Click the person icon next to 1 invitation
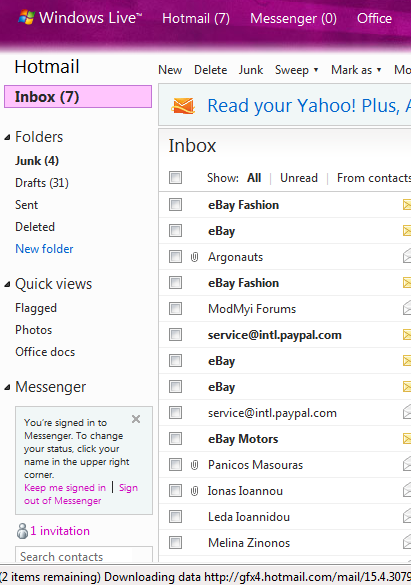This screenshot has width=414, height=585. 22,531
